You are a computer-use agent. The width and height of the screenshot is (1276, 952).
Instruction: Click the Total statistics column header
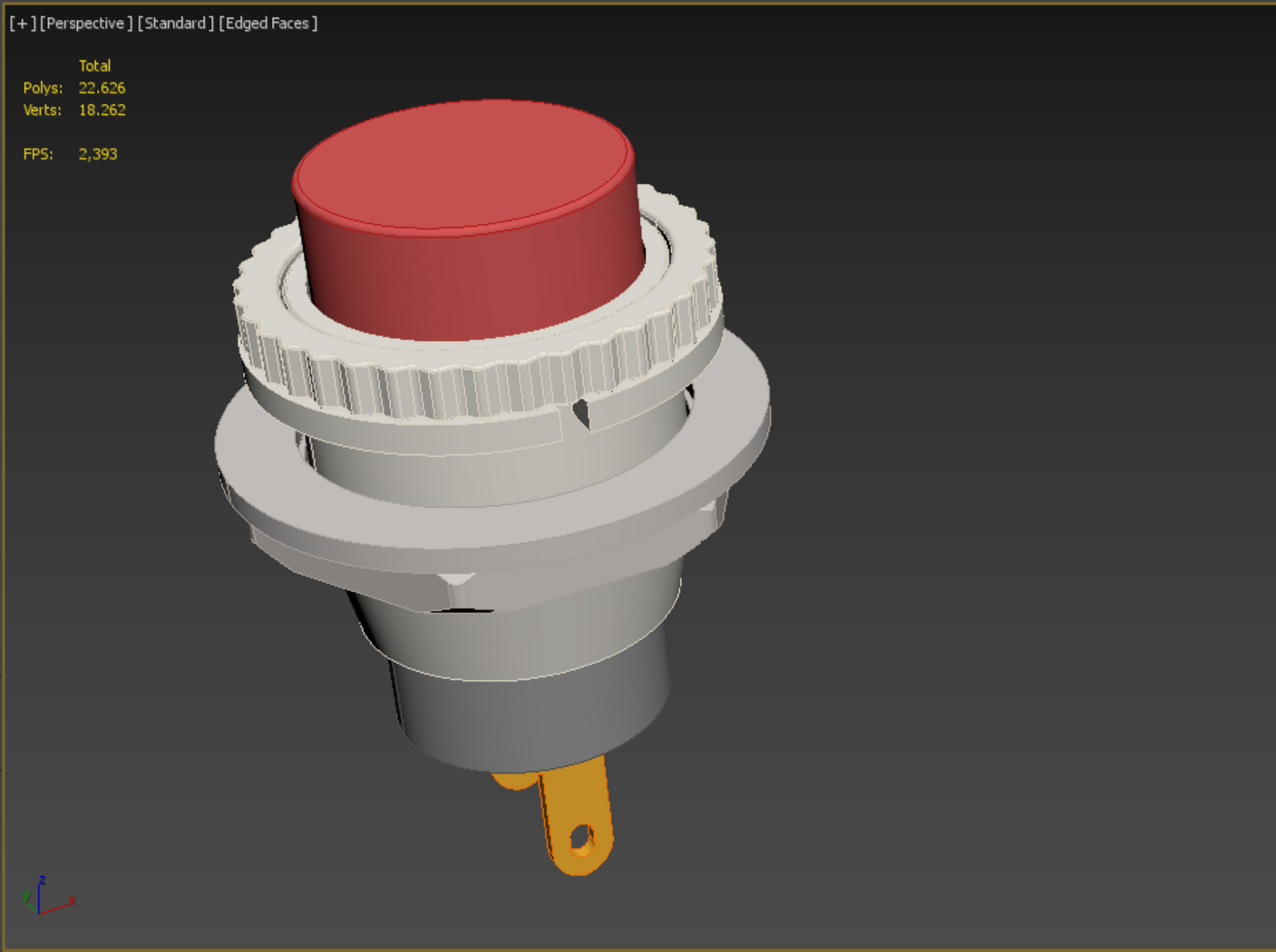[x=94, y=65]
